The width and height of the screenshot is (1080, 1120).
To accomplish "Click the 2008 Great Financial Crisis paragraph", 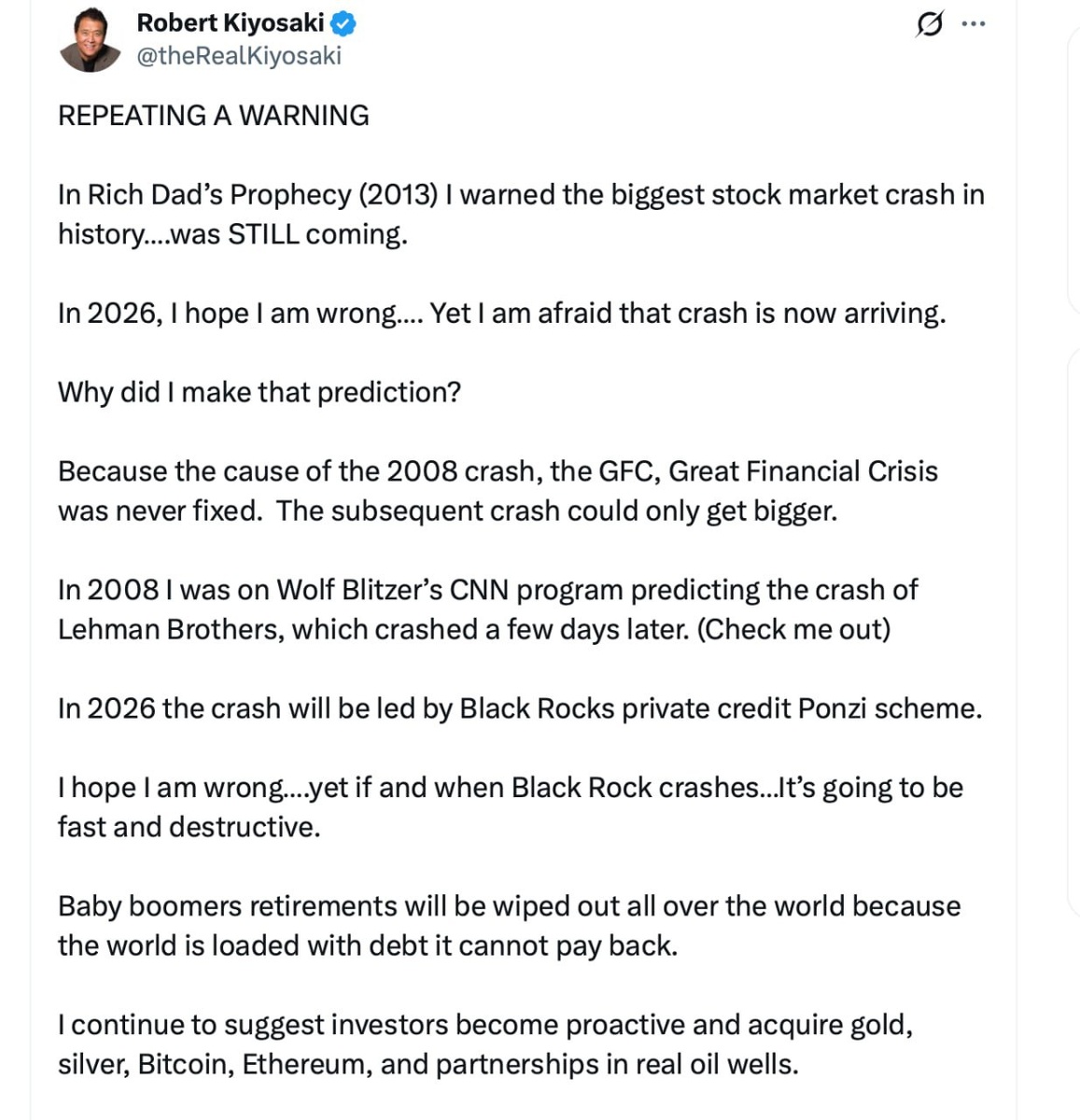I will pos(498,491).
